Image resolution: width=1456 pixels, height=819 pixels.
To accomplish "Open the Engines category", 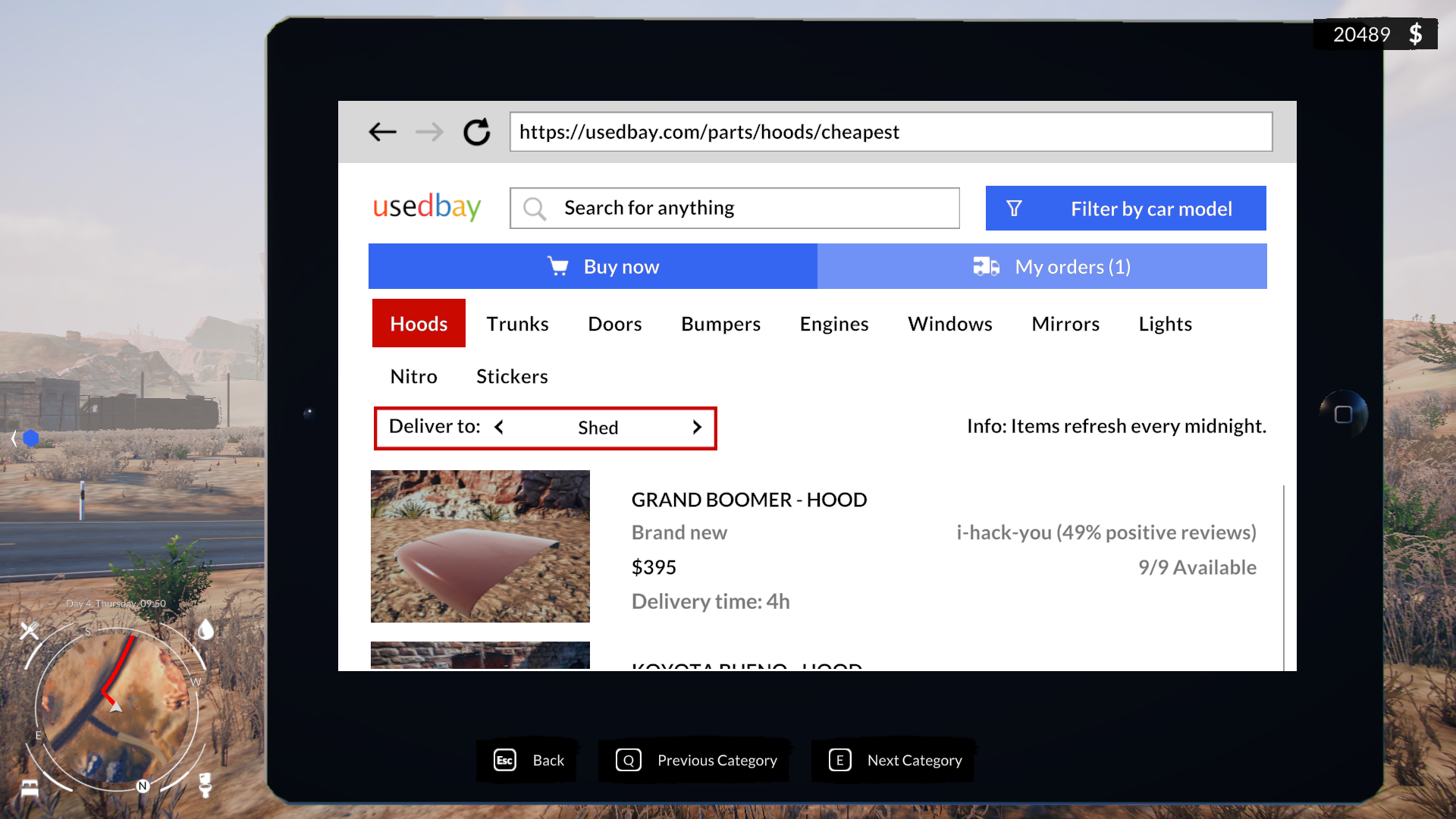I will point(833,324).
